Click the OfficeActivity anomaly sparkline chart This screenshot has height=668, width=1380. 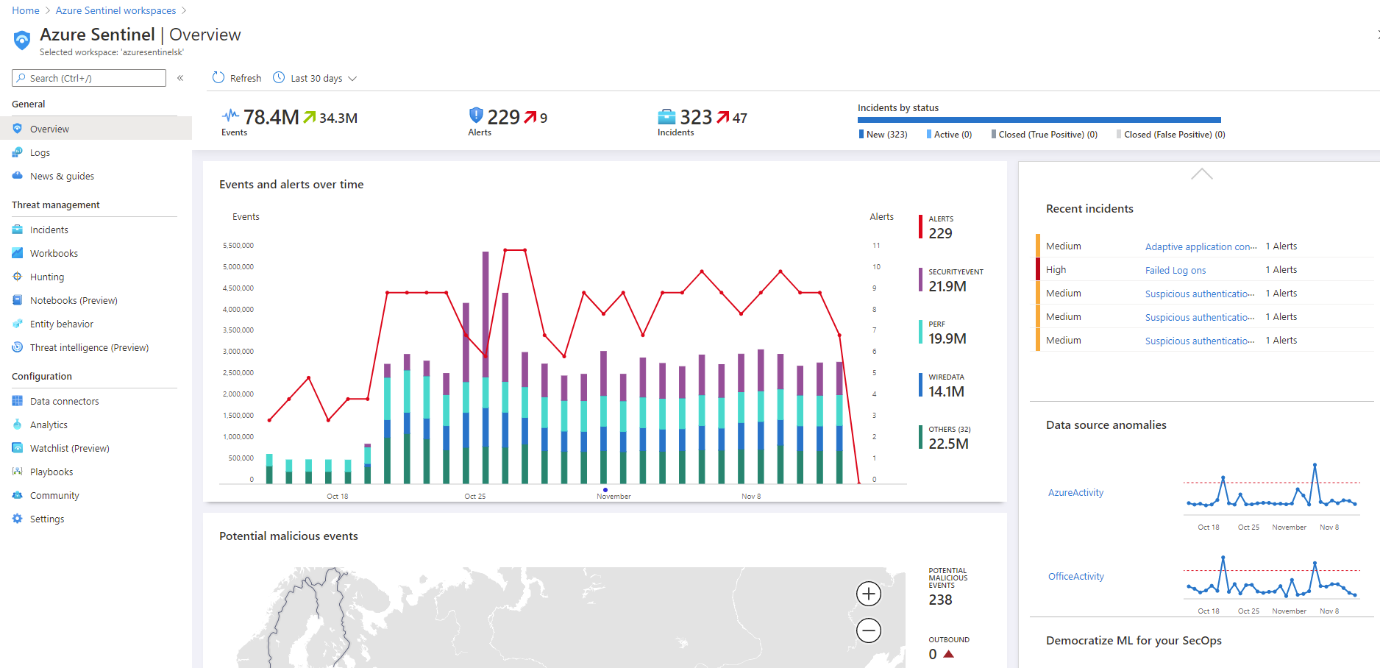tap(1271, 576)
